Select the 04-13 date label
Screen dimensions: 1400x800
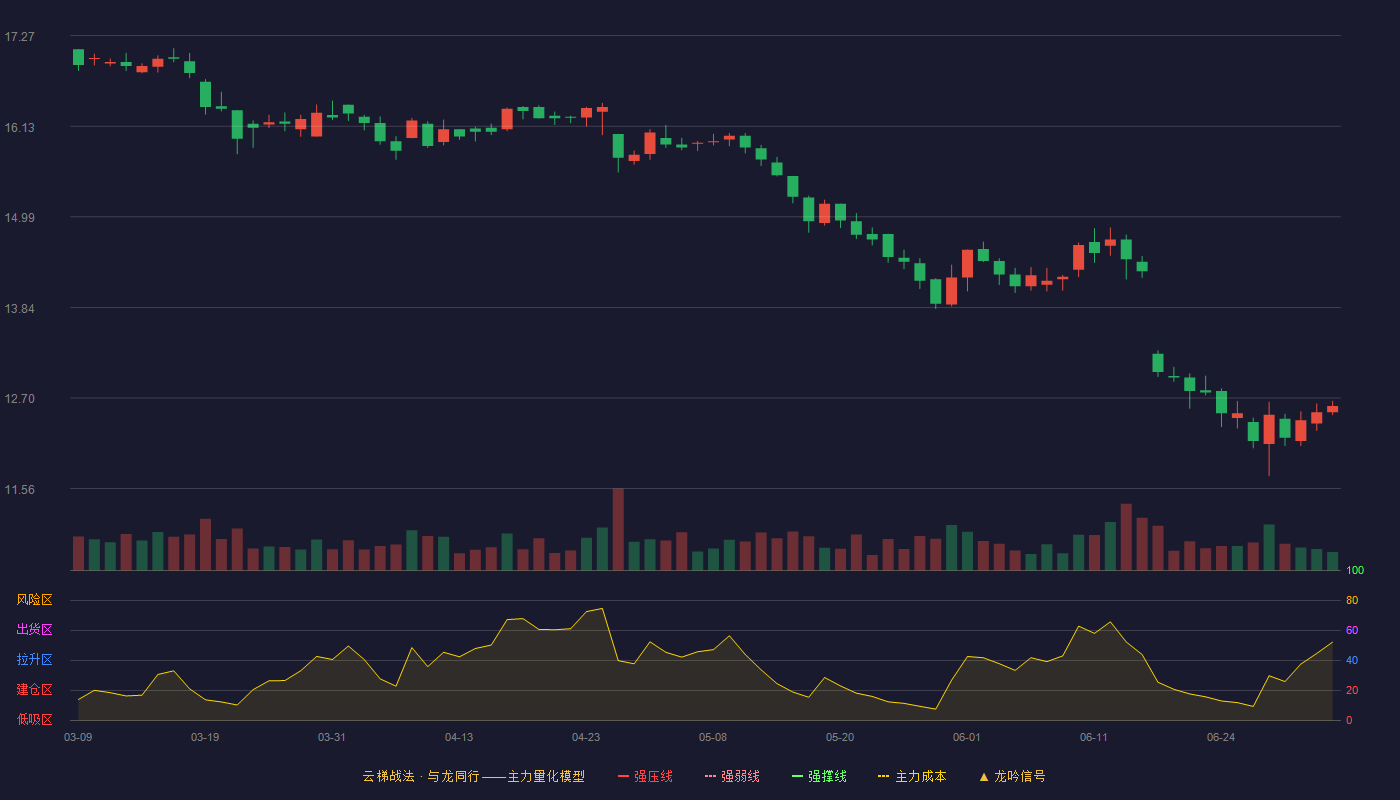(x=459, y=737)
